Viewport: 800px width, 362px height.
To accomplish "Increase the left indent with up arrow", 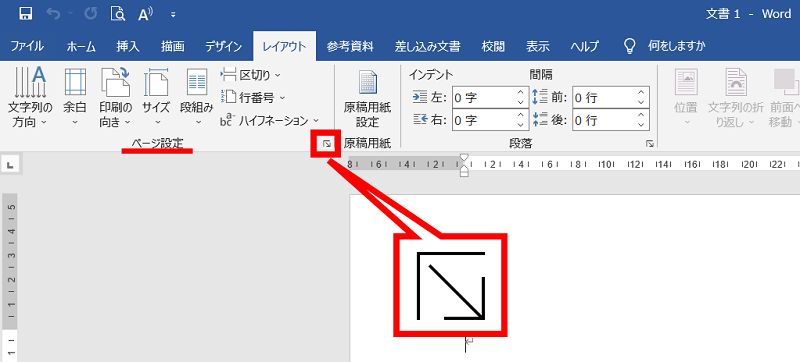I will point(520,92).
